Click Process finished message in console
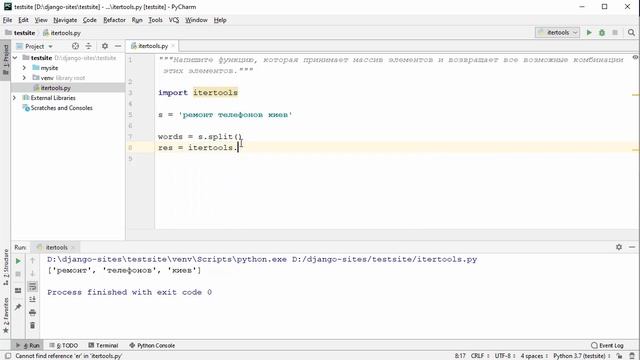The height and width of the screenshot is (360, 640). [129, 292]
